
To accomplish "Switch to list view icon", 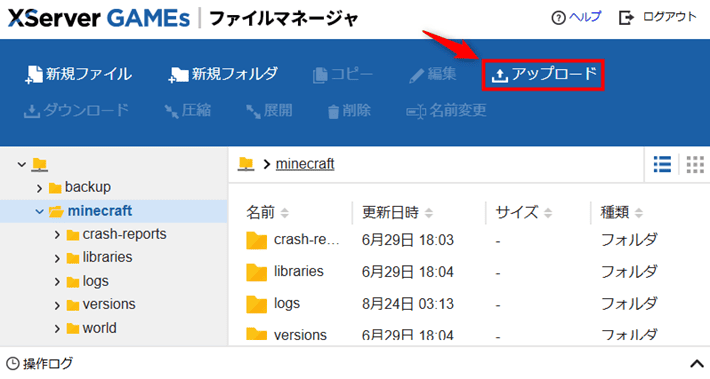I will tap(662, 164).
